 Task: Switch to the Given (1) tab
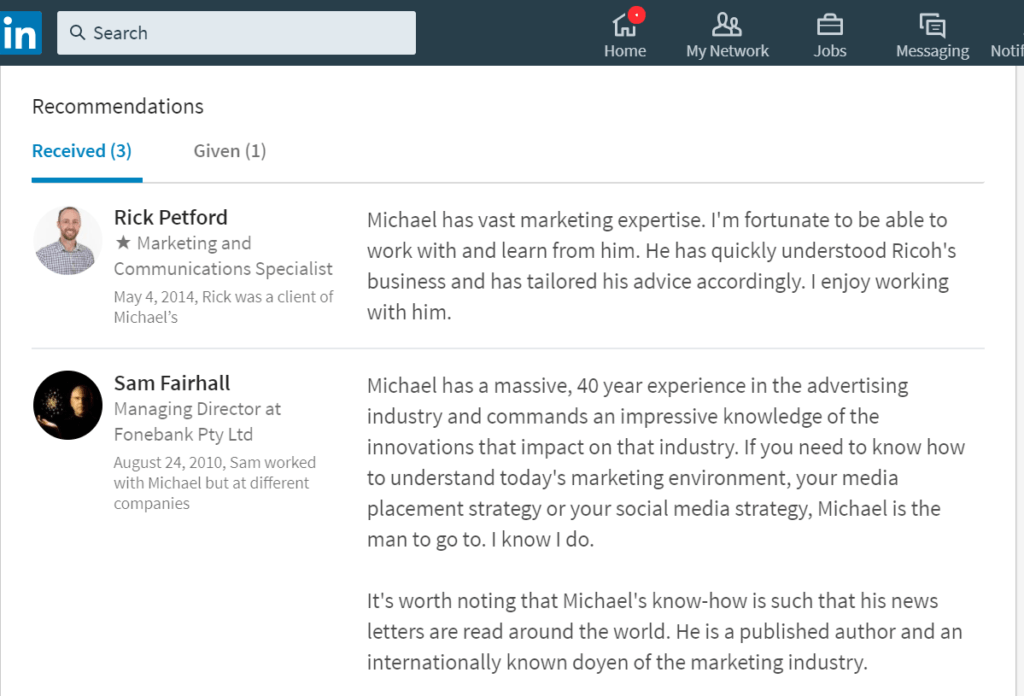tap(230, 151)
